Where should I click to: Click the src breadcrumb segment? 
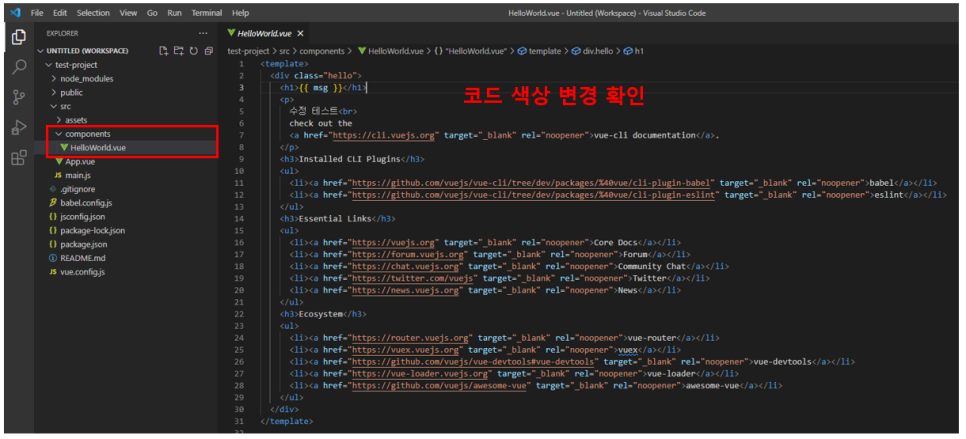[285, 52]
